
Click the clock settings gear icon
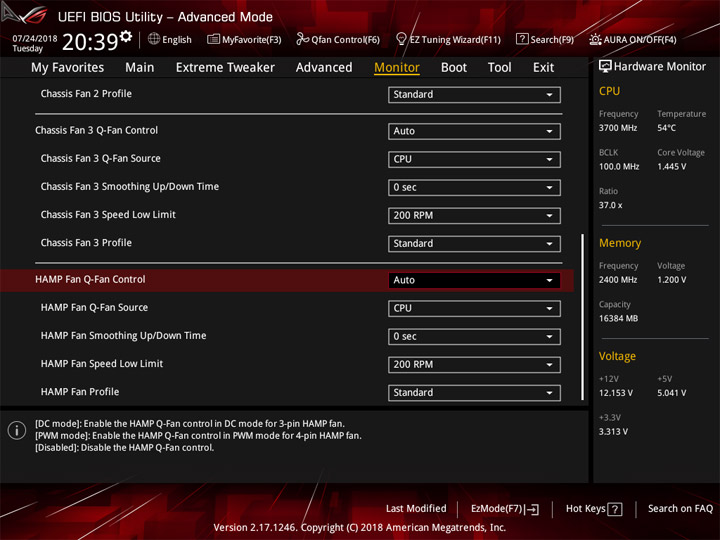pos(126,36)
